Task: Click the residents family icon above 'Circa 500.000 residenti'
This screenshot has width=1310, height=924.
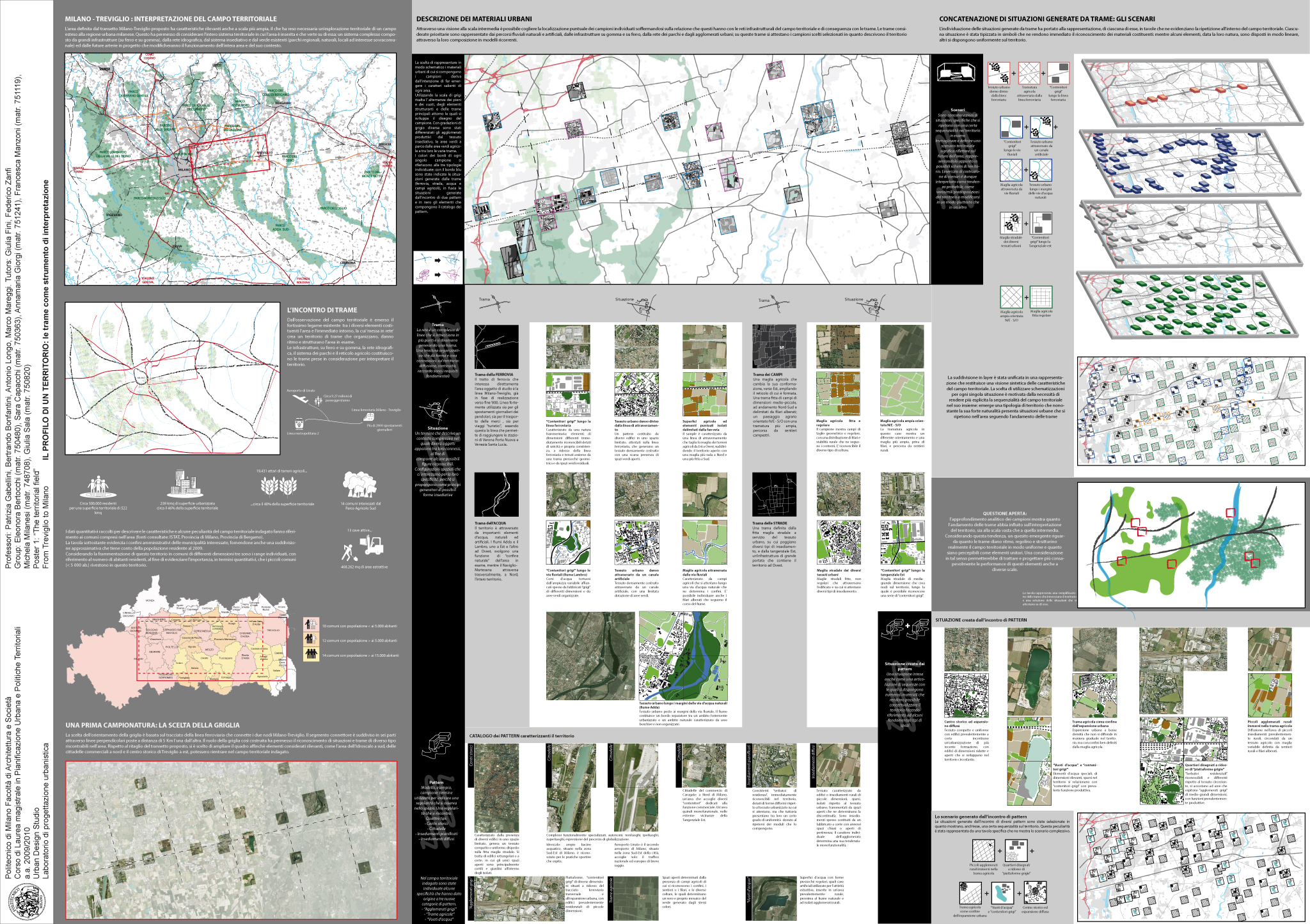Action: (x=99, y=487)
